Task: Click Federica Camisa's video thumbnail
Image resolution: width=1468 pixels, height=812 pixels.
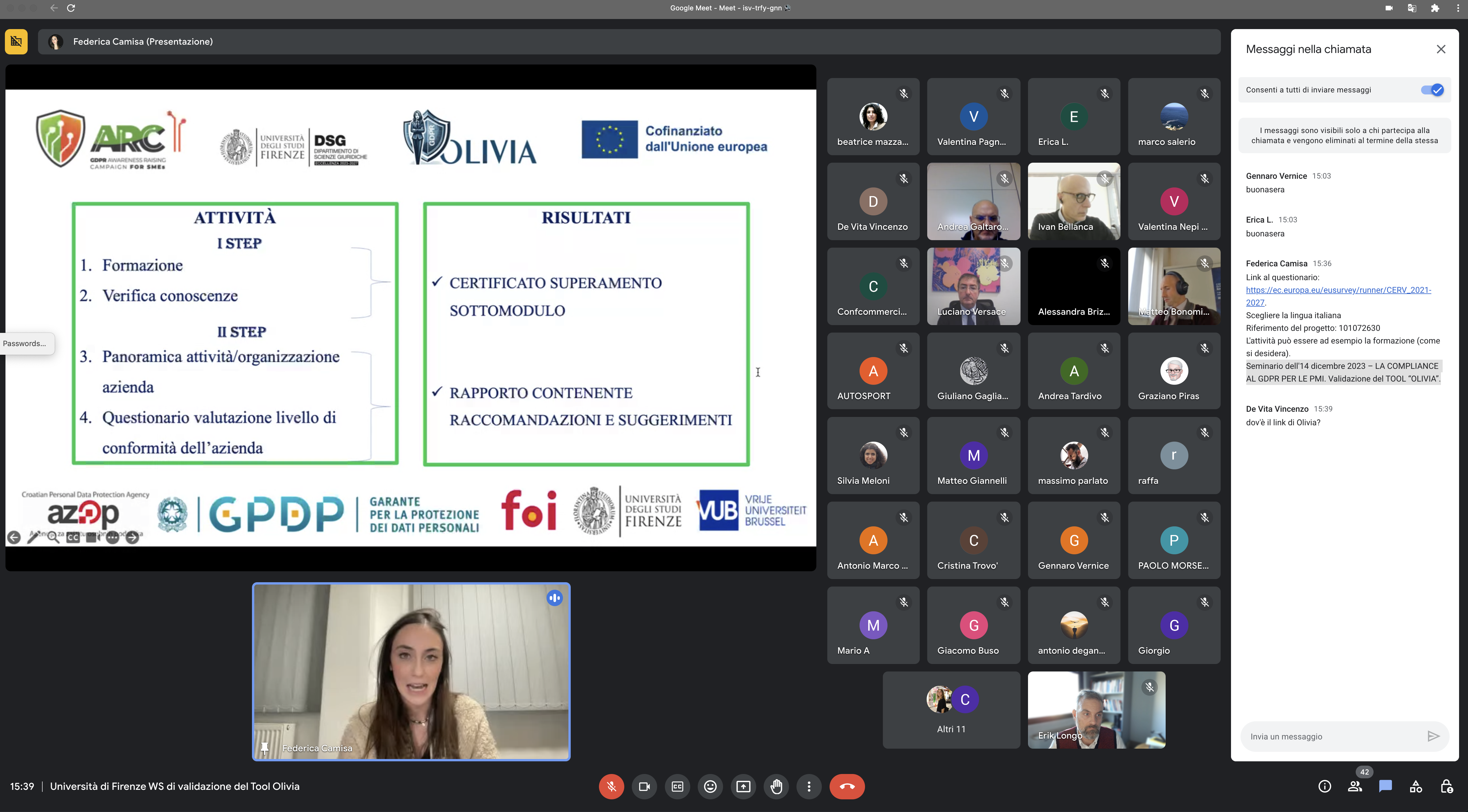Action: pos(411,671)
